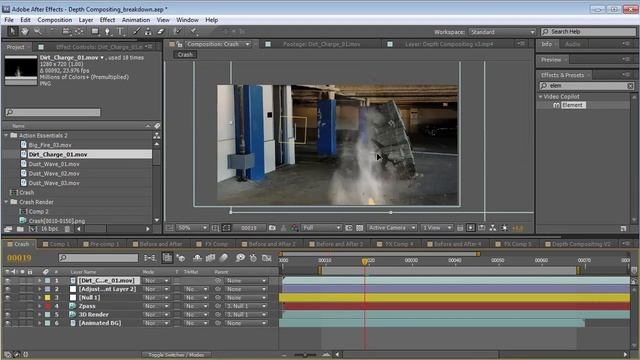The image size is (640, 360).
Task: Select the Selection arrow tool
Action: pyautogui.click(x=12, y=31)
